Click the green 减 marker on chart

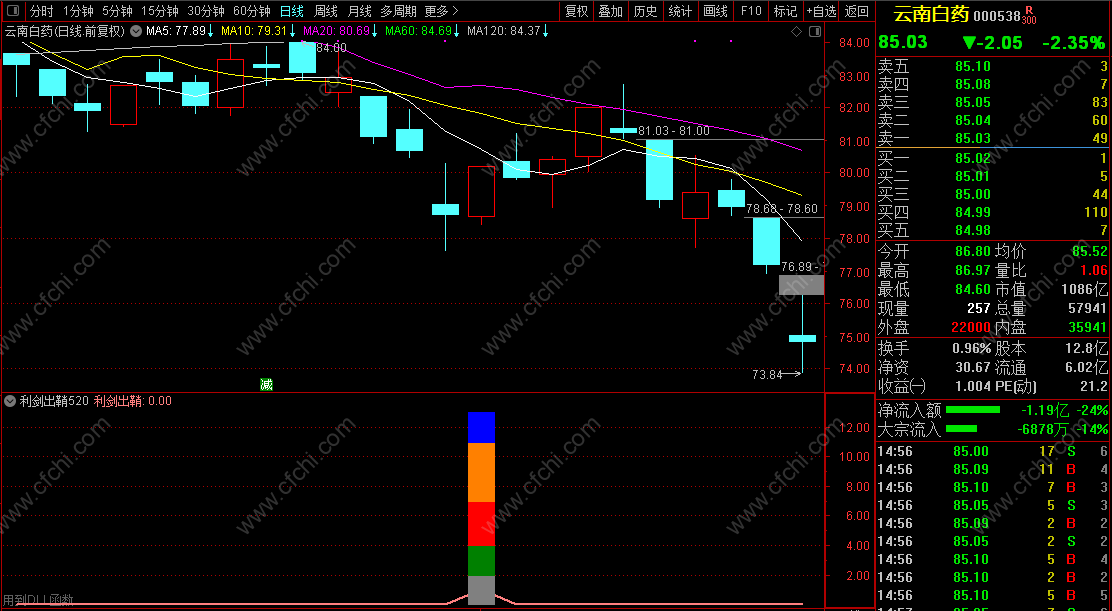pos(266,385)
